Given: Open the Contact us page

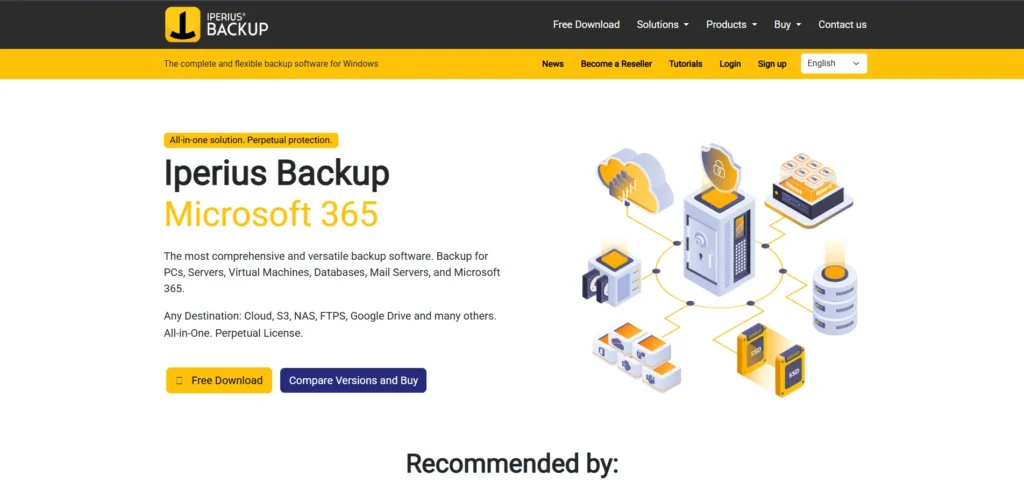Looking at the screenshot, I should pyautogui.click(x=842, y=24).
